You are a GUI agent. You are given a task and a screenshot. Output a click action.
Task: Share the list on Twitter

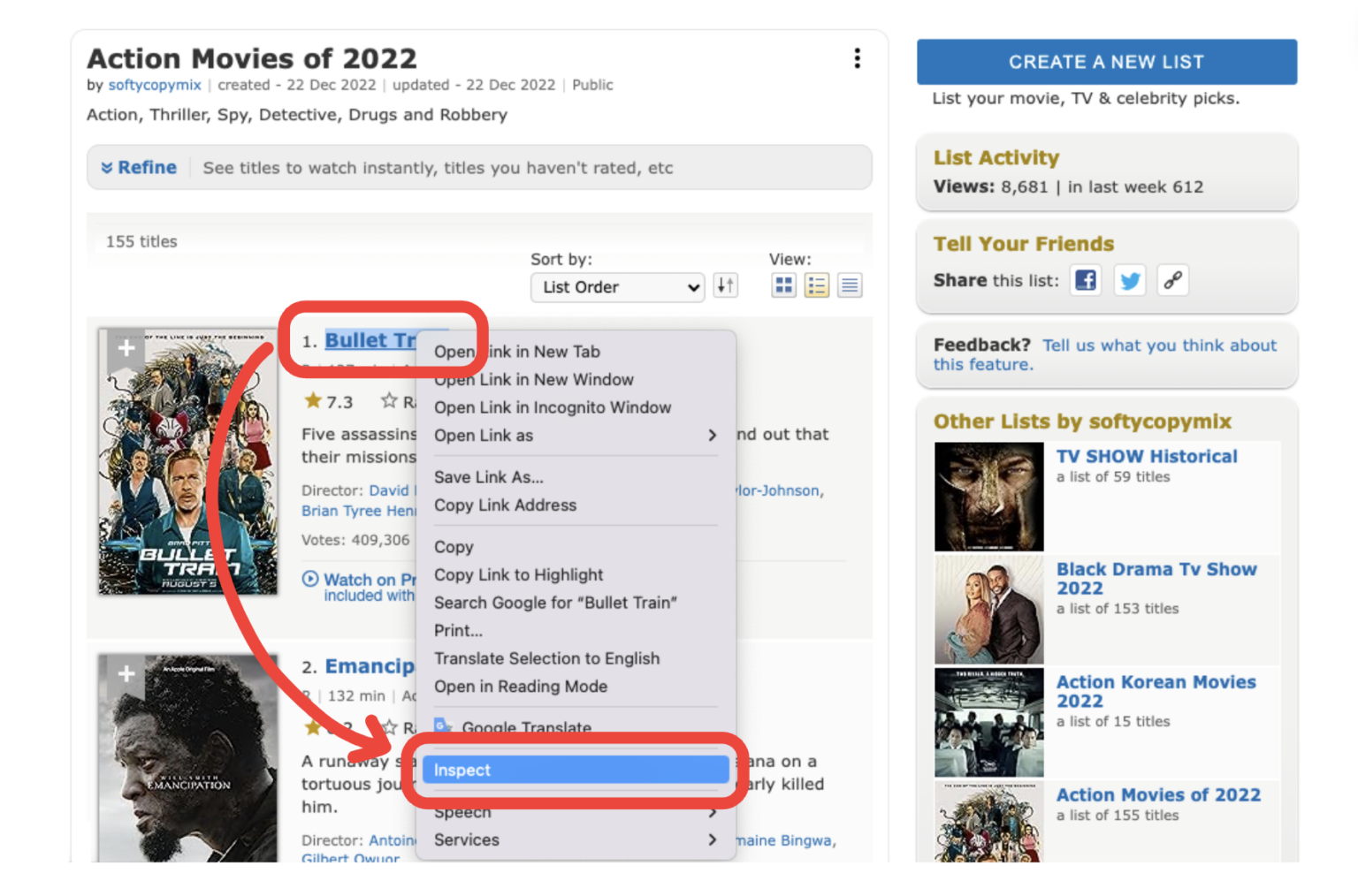point(1129,280)
